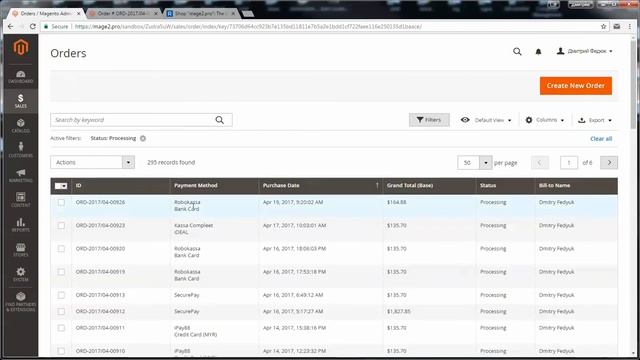Open the Actions dropdown
Screen dimensions: 640x360
click(x=93, y=162)
